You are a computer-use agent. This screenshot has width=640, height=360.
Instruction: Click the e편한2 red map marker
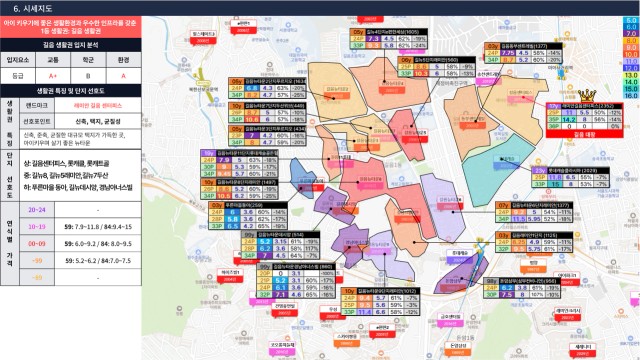(x=382, y=331)
